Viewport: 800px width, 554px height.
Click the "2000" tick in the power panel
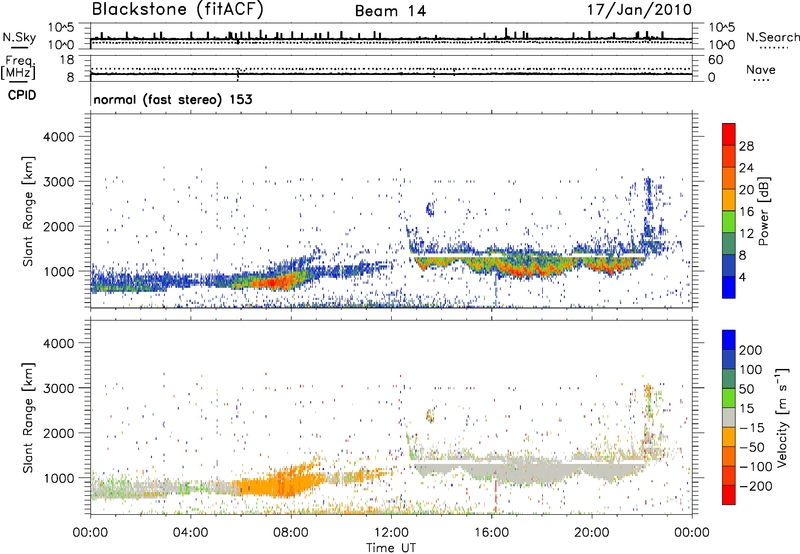click(58, 227)
